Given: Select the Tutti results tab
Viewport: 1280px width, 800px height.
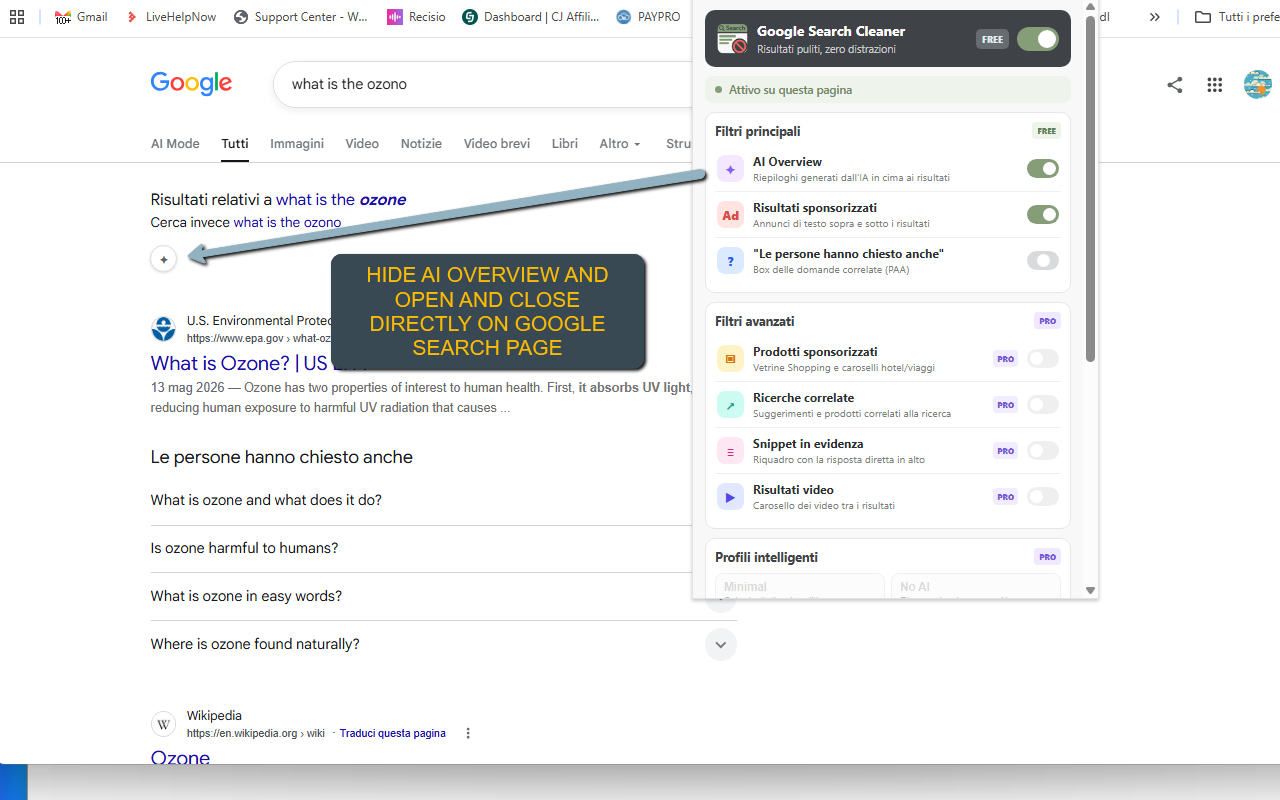Looking at the screenshot, I should click(235, 143).
